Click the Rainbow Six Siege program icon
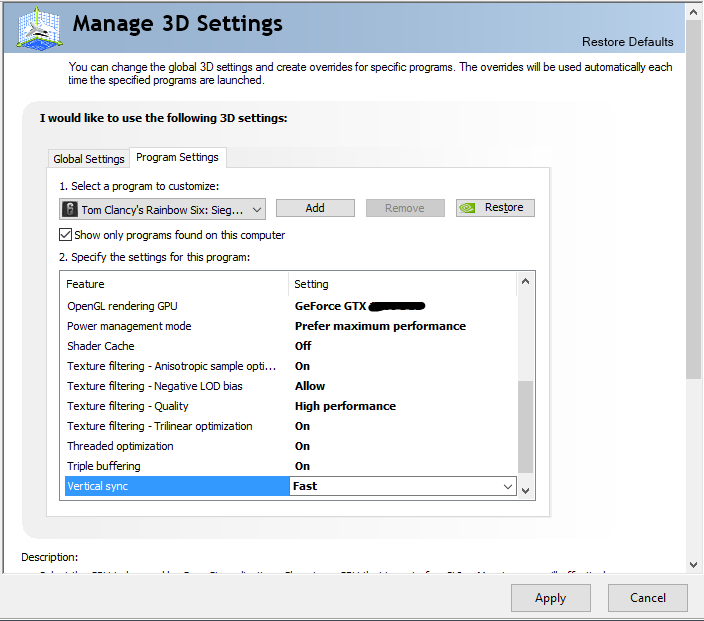This screenshot has width=704, height=621. 70,209
